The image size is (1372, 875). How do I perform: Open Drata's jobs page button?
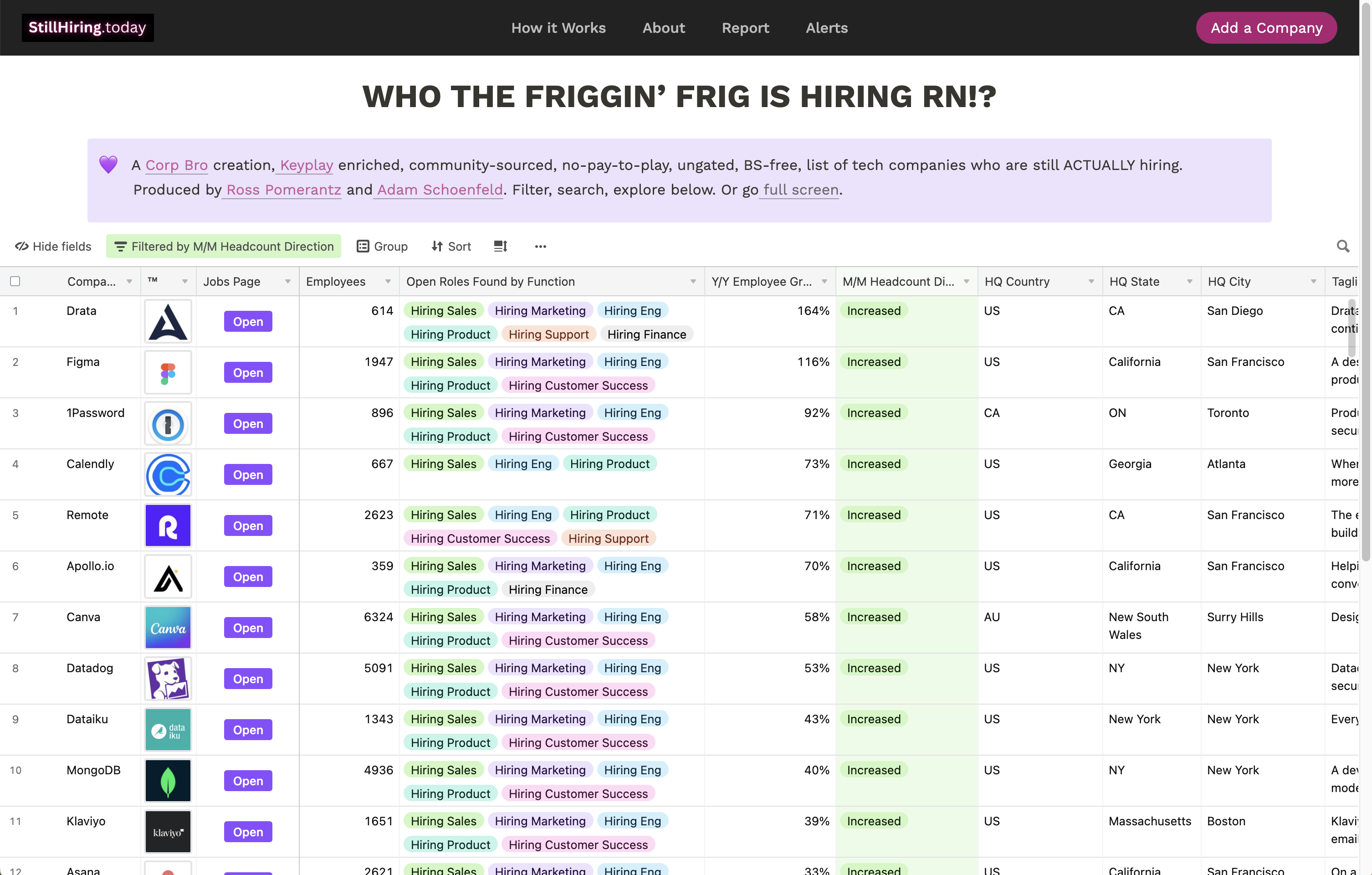(x=248, y=321)
